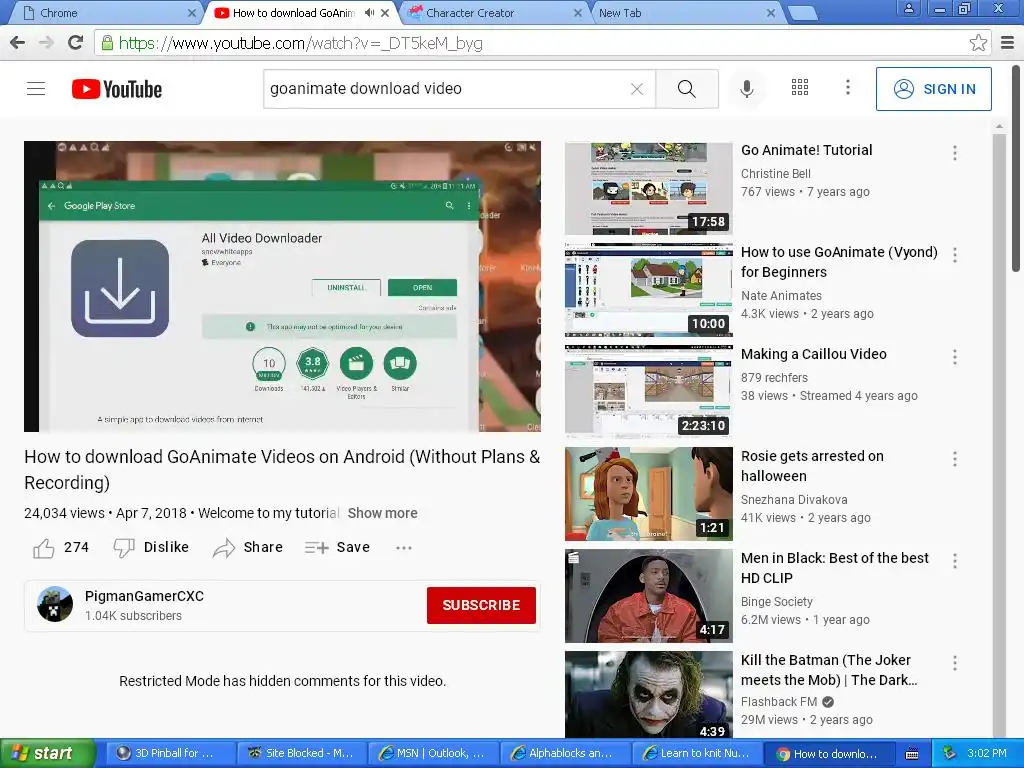Viewport: 1024px width, 768px height.
Task: Open How to use GoAnimate thumbnail
Action: click(x=648, y=290)
